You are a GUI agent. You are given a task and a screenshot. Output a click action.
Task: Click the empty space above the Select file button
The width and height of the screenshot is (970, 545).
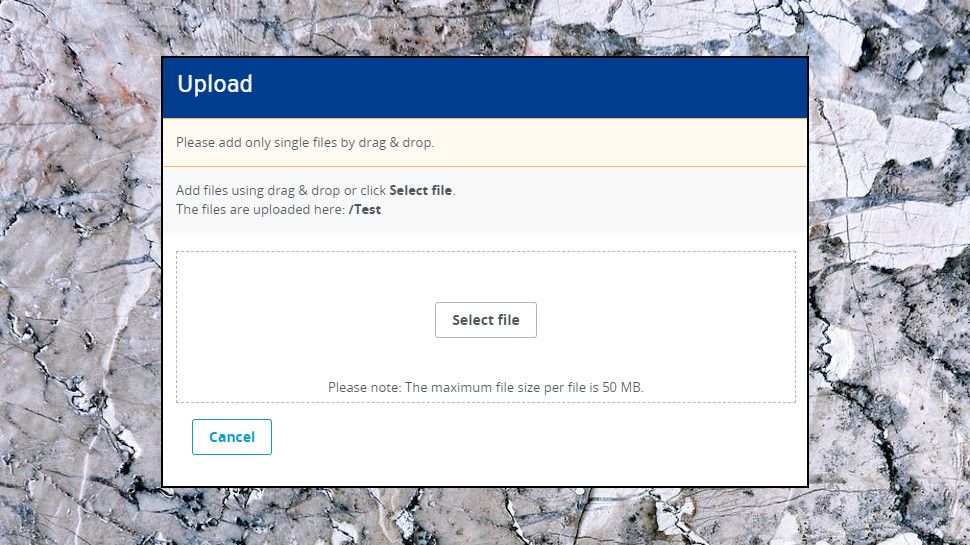pyautogui.click(x=486, y=275)
